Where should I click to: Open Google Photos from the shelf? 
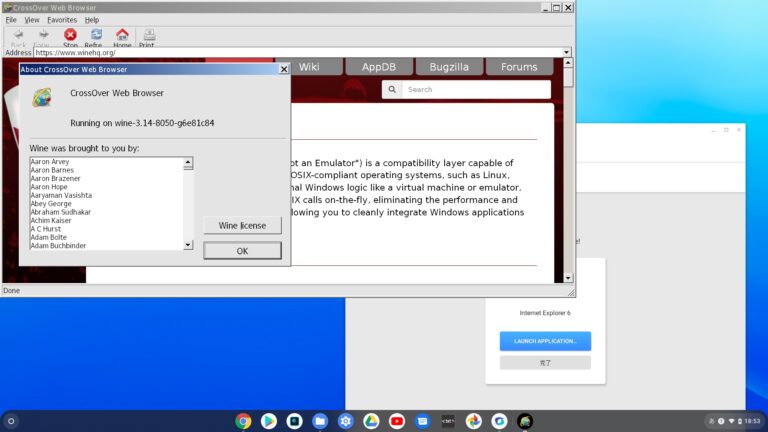(474, 421)
